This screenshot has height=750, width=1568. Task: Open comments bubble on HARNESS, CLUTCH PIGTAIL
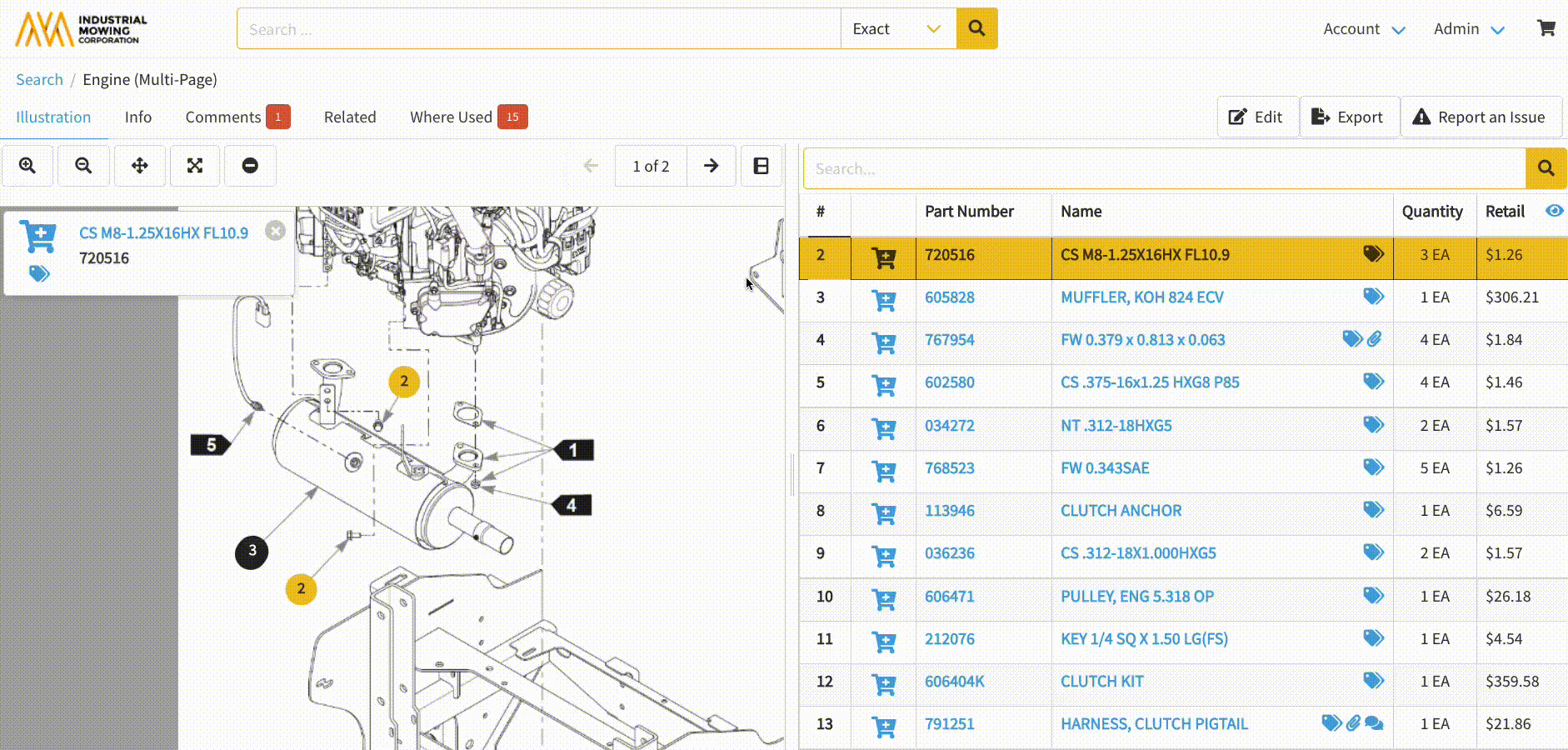[1375, 723]
